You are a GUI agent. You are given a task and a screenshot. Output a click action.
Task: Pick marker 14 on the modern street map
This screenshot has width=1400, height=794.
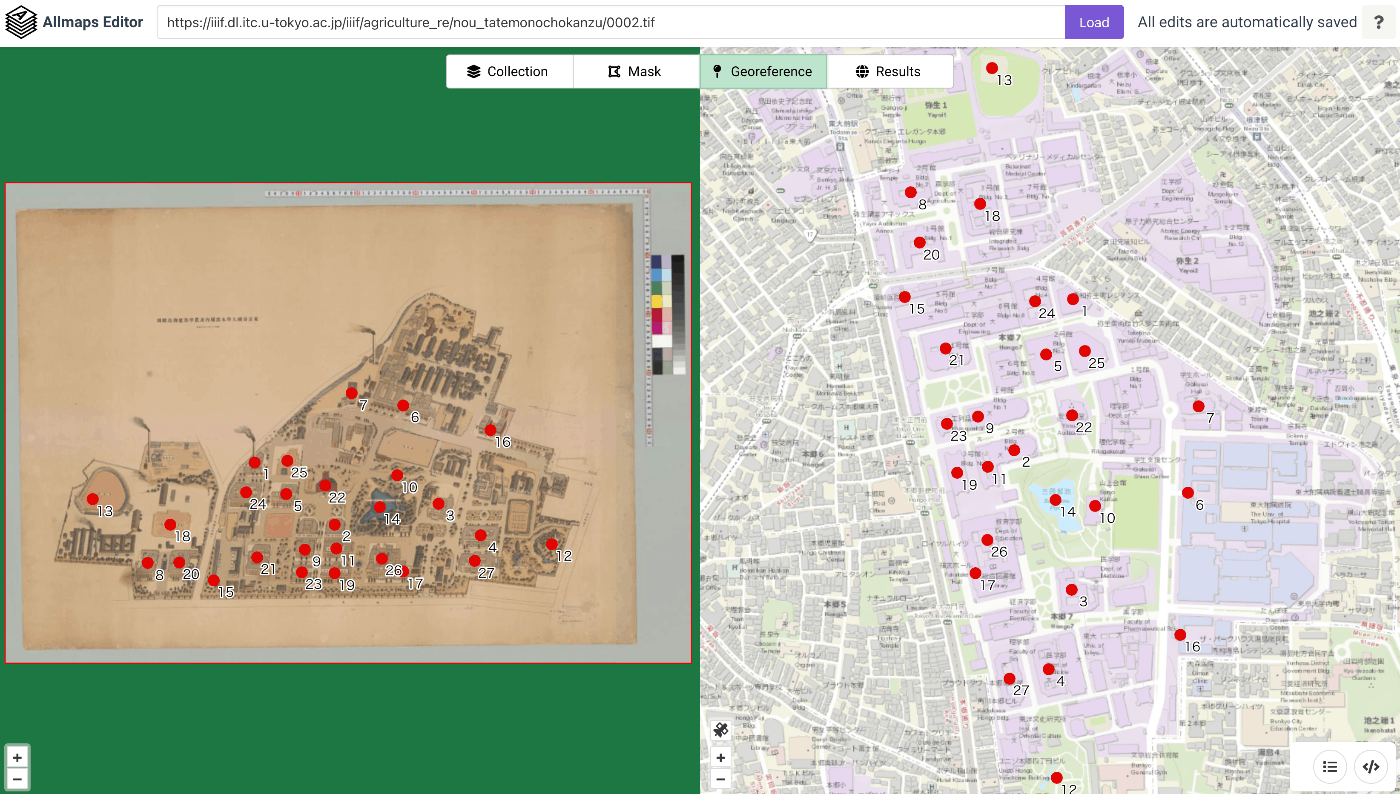[1055, 500]
